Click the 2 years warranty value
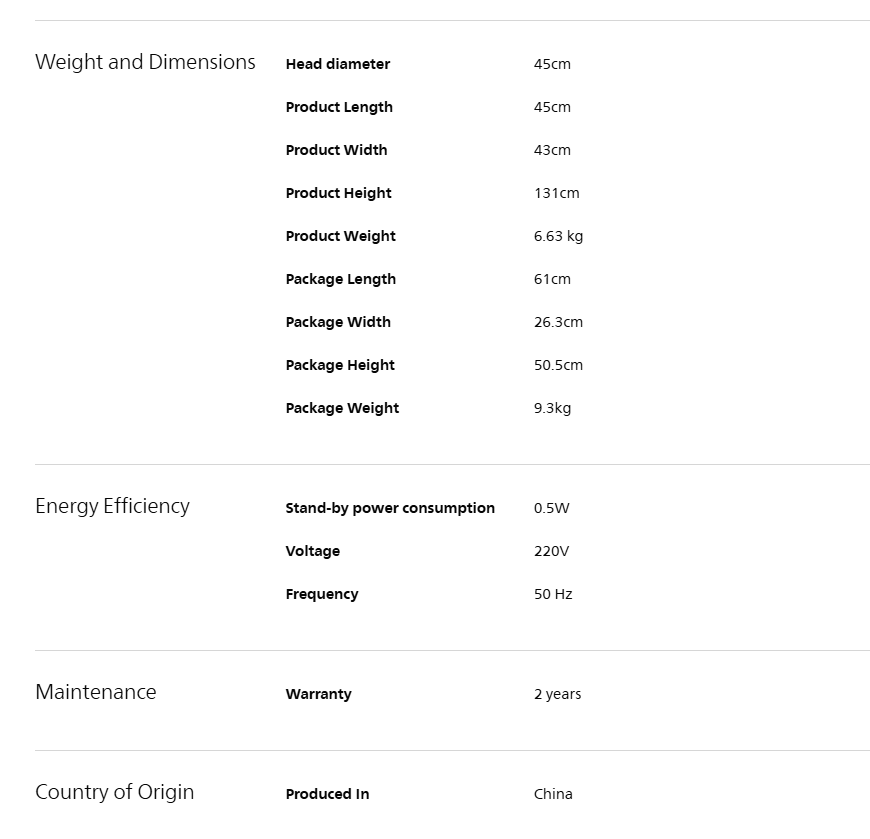The width and height of the screenshot is (870, 839). point(557,694)
